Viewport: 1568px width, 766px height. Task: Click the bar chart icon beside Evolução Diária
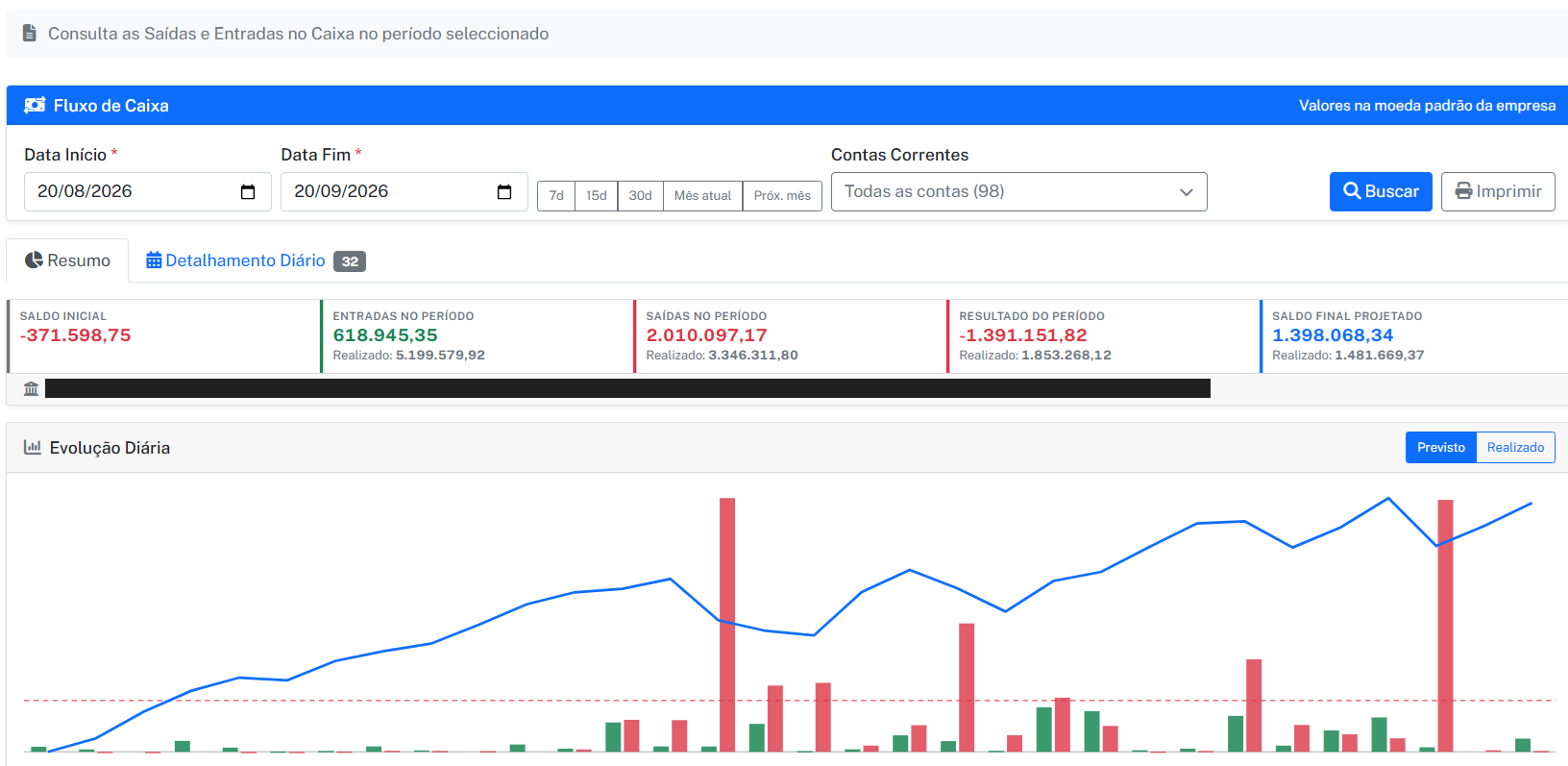(33, 448)
